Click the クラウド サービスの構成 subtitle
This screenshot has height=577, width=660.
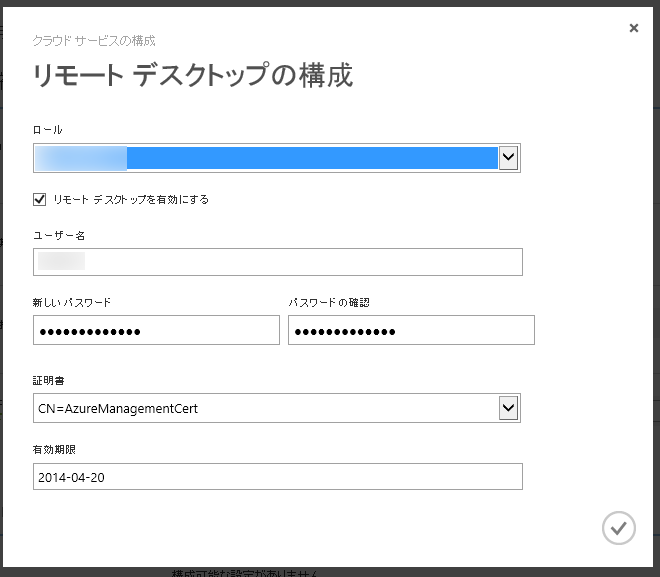click(x=94, y=41)
